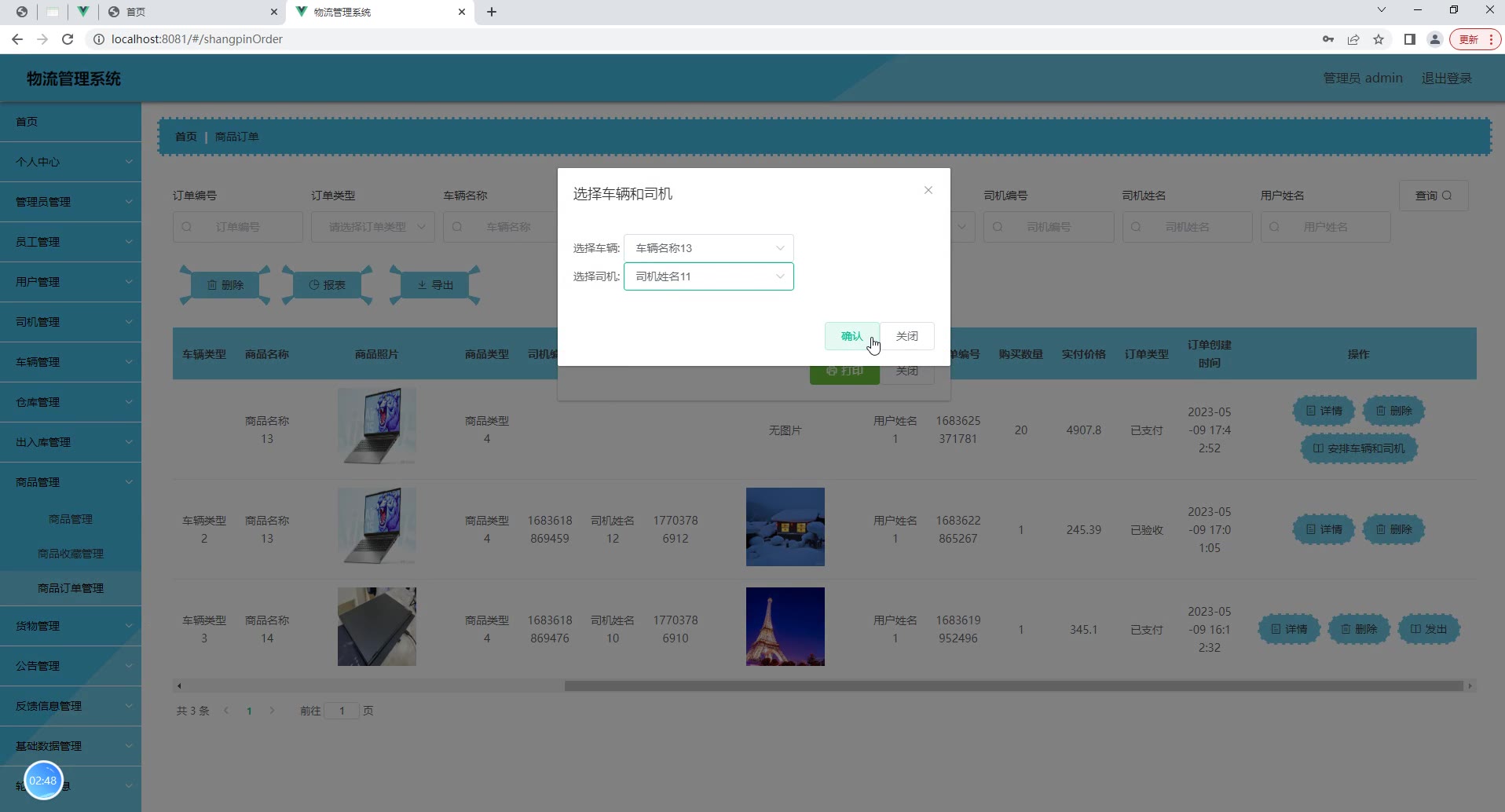
Task: Click the address bar URL
Action: 197,39
